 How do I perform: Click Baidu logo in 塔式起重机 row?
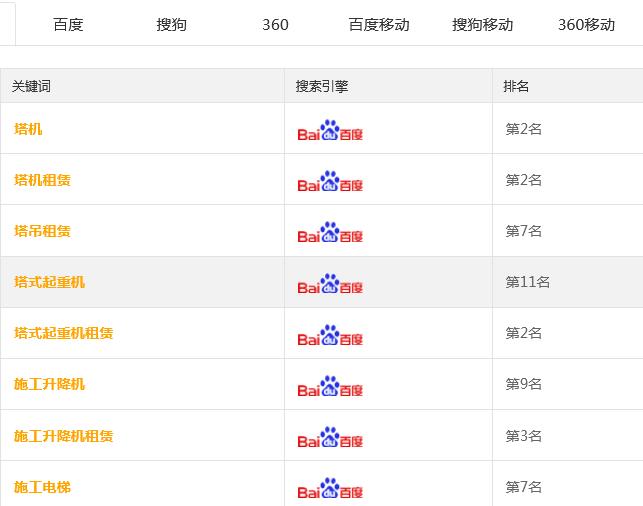coord(330,284)
